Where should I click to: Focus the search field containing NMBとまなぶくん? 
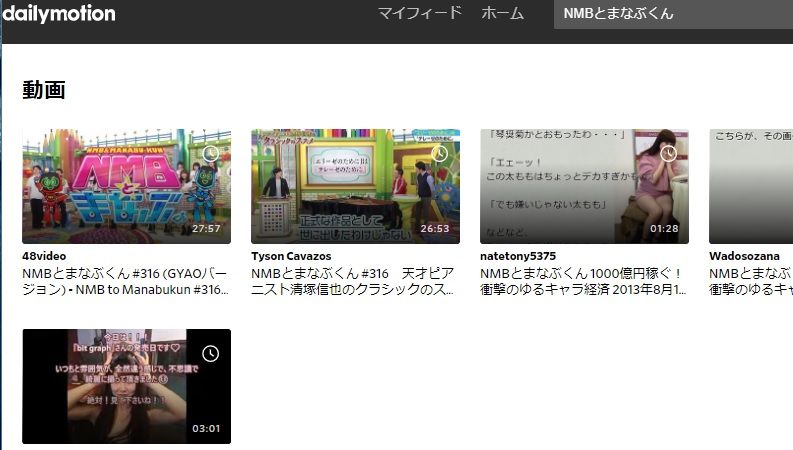click(670, 14)
